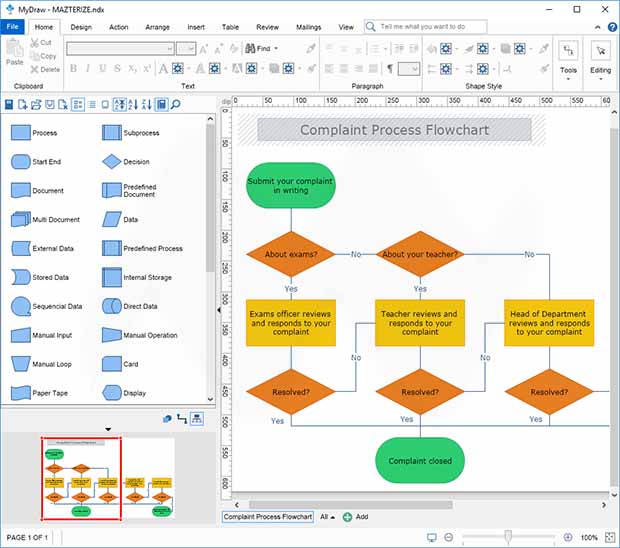
Task: Switch to the View tab
Action: pos(346,27)
